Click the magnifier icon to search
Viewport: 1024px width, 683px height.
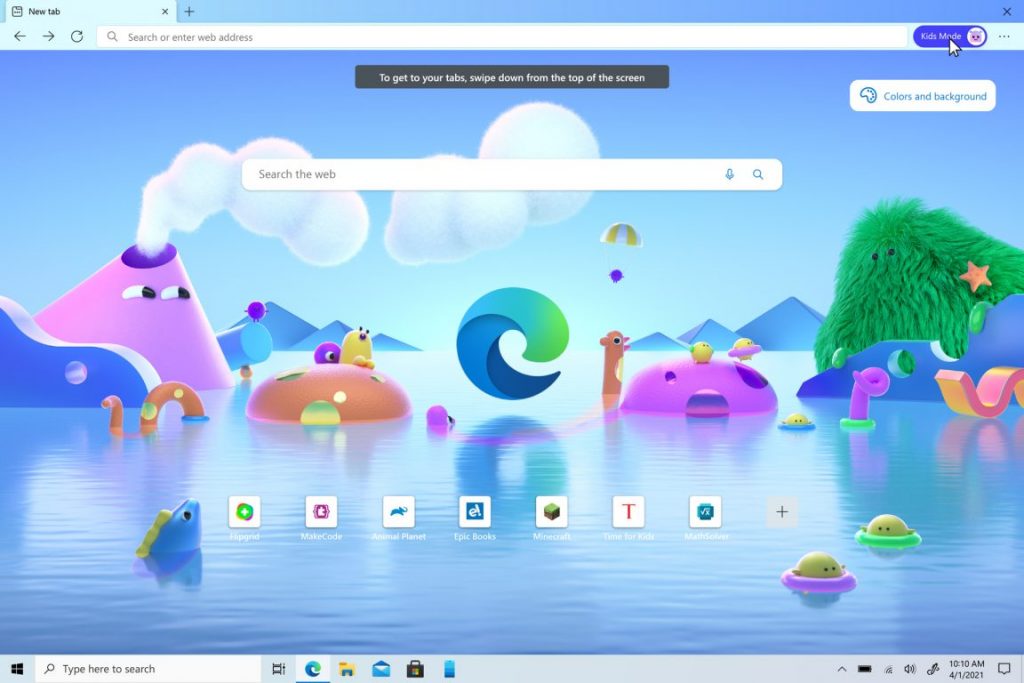pos(758,174)
